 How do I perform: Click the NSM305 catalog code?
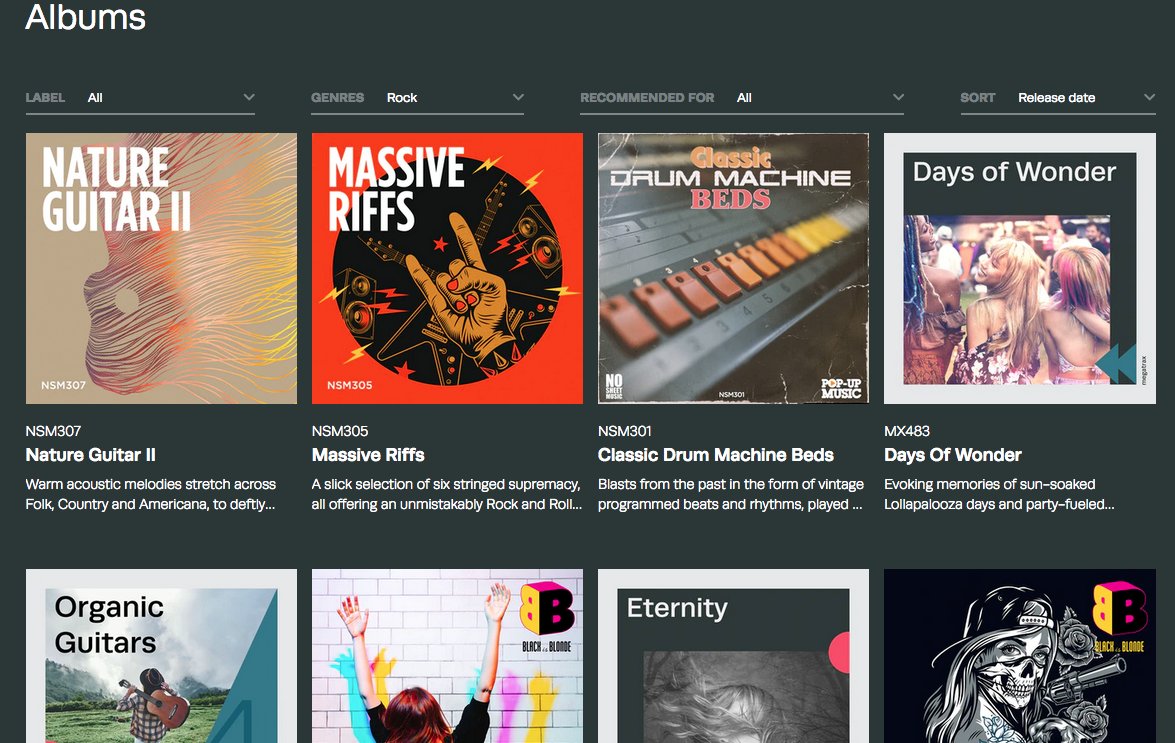tap(339, 431)
